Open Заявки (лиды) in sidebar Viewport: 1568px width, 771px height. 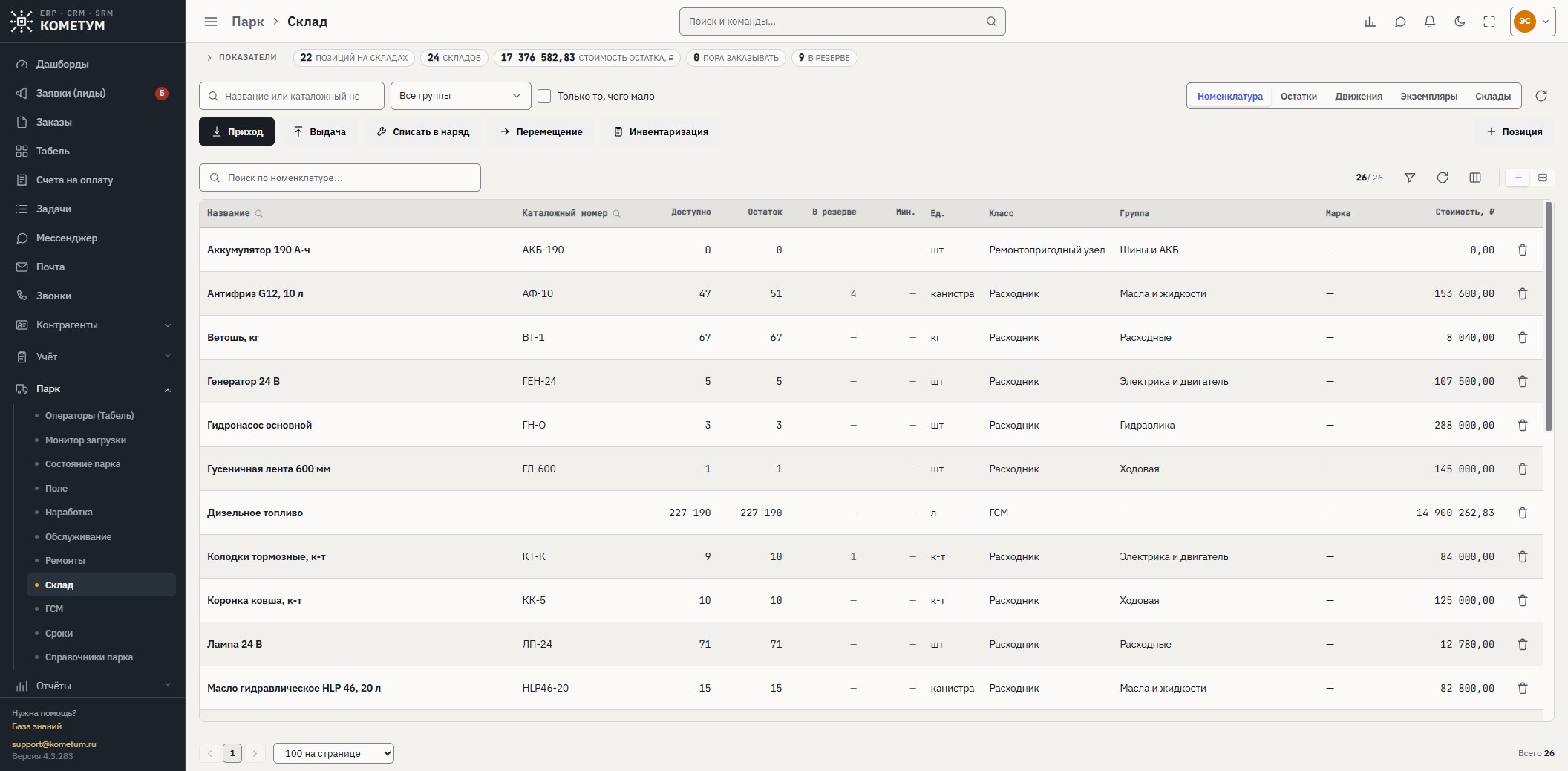point(93,93)
